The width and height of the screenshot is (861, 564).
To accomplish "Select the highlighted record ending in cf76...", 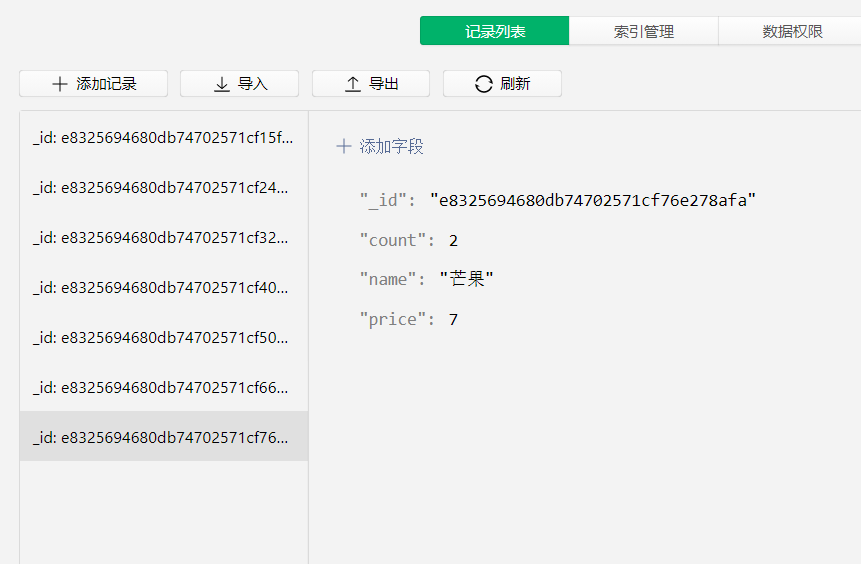I will point(164,437).
